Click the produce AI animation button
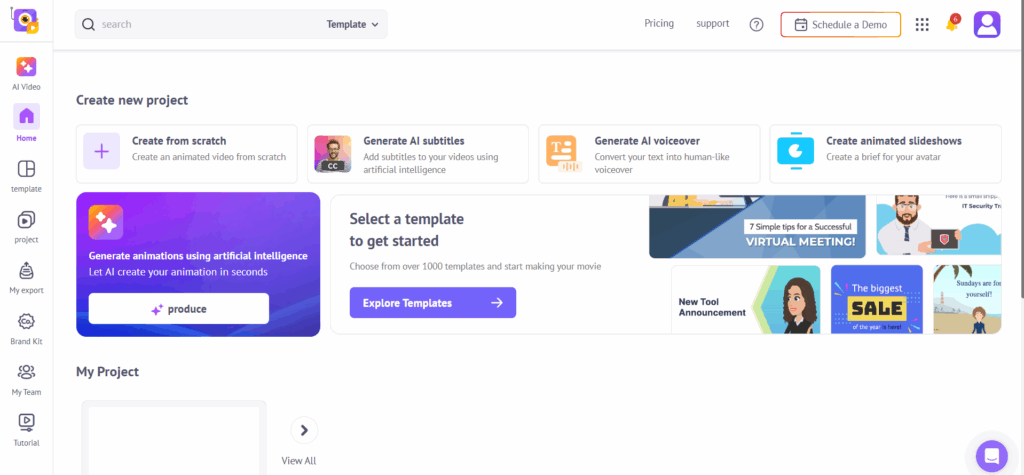The width and height of the screenshot is (1024, 475). (178, 309)
